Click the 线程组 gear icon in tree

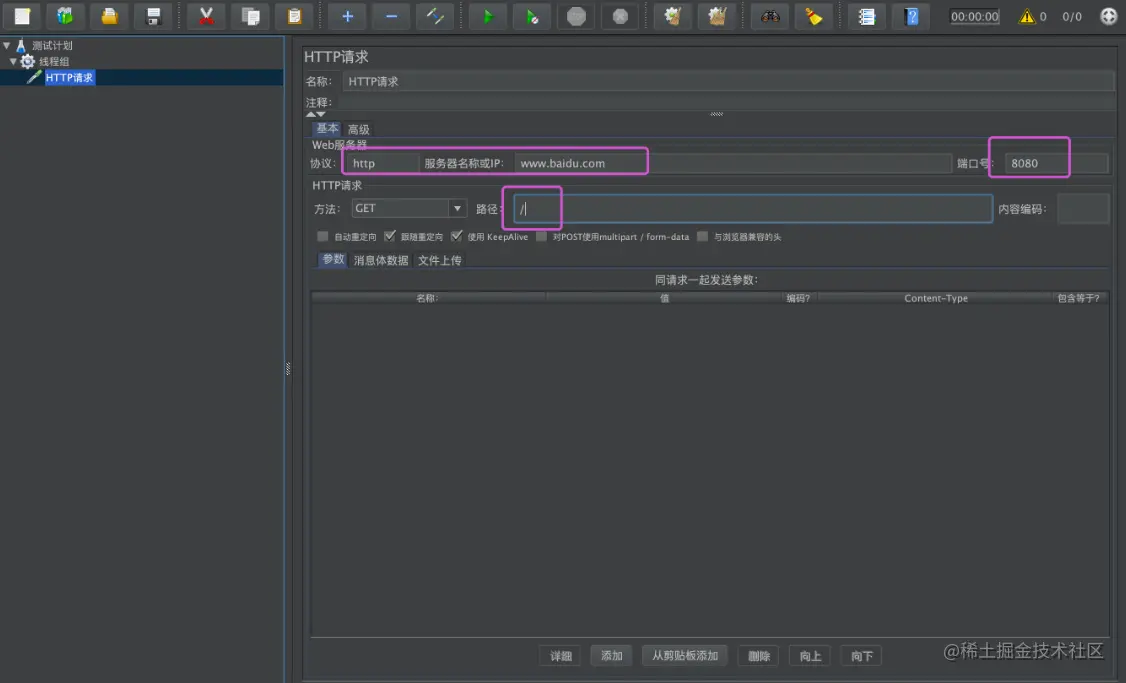coord(27,61)
